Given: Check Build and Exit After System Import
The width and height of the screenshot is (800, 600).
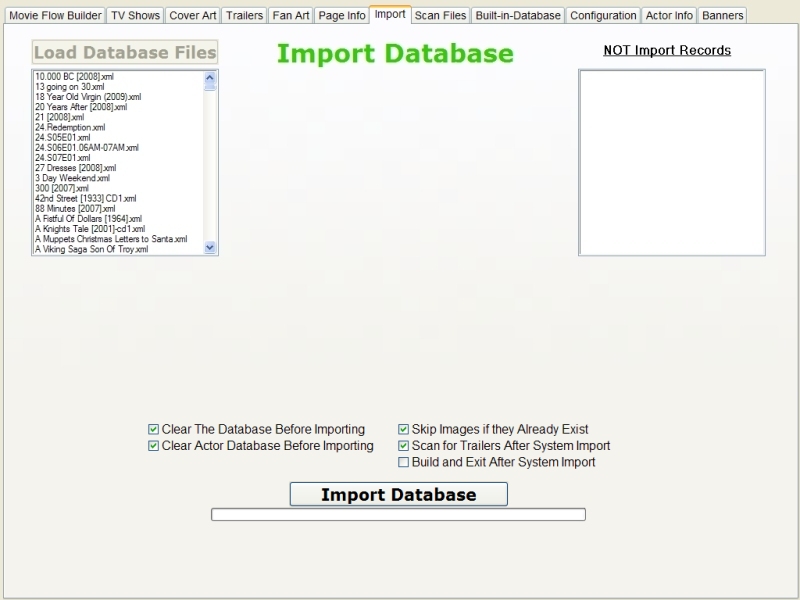Looking at the screenshot, I should point(404,463).
